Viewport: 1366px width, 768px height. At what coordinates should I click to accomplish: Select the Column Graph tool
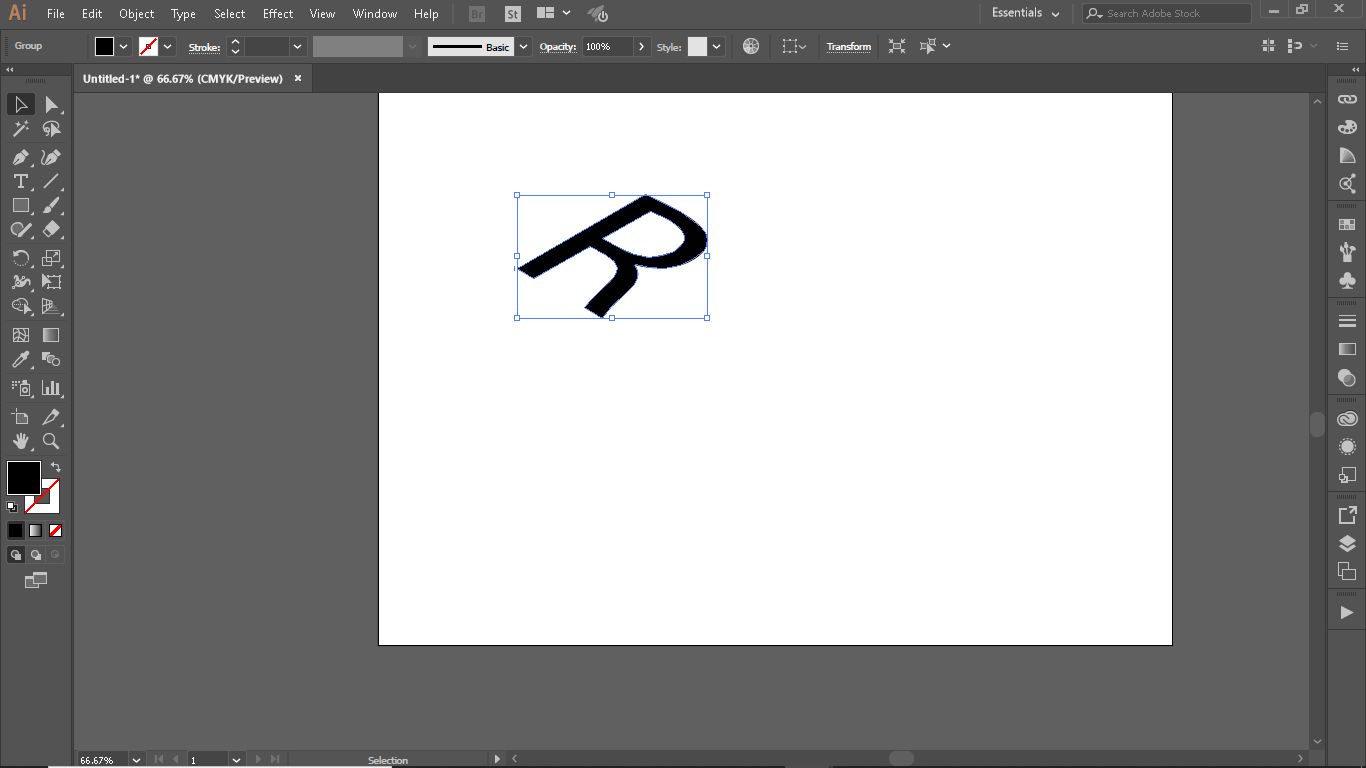pyautogui.click(x=51, y=387)
